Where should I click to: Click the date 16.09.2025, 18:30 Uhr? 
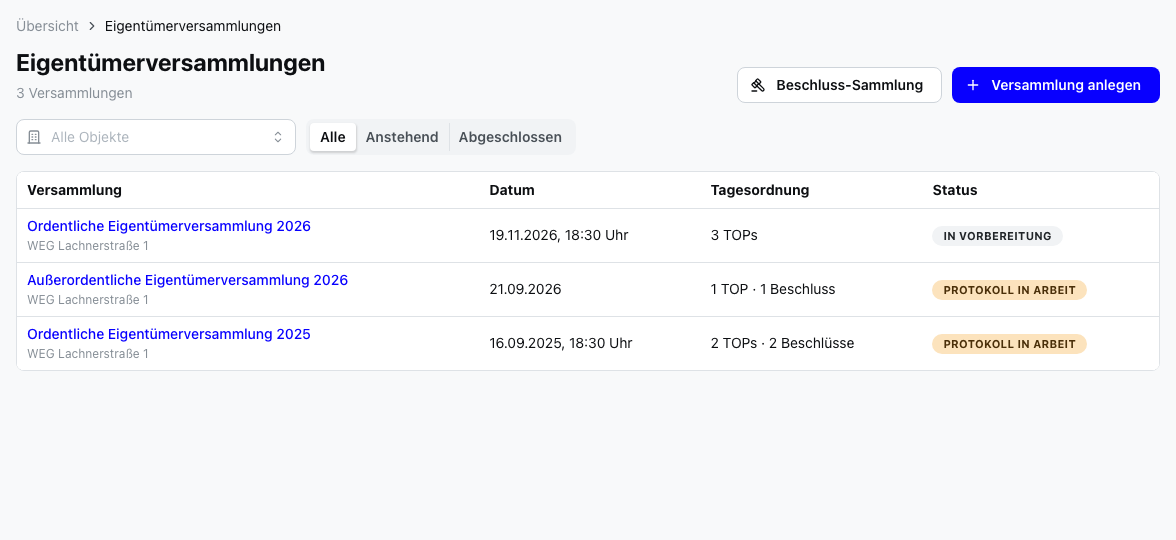[561, 344]
